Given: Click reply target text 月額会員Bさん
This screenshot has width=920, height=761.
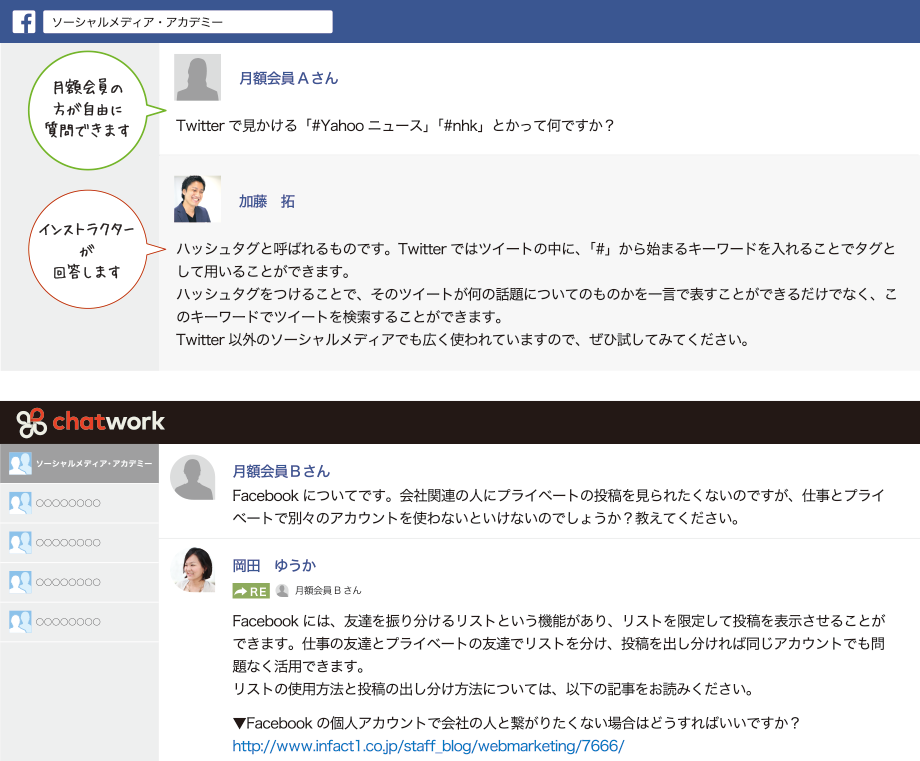Looking at the screenshot, I should [328, 591].
